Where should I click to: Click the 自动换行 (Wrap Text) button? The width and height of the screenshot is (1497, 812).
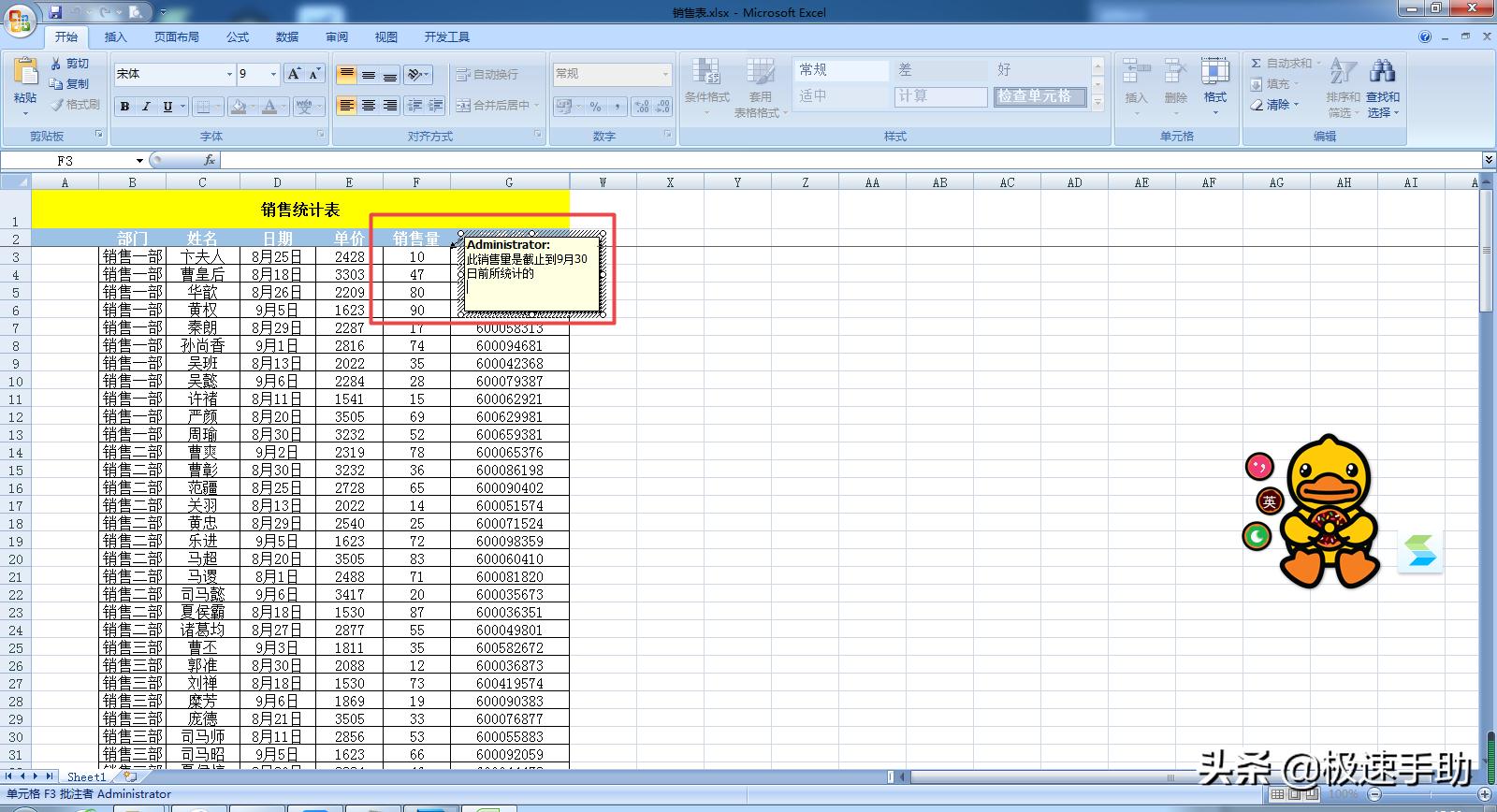[487, 75]
